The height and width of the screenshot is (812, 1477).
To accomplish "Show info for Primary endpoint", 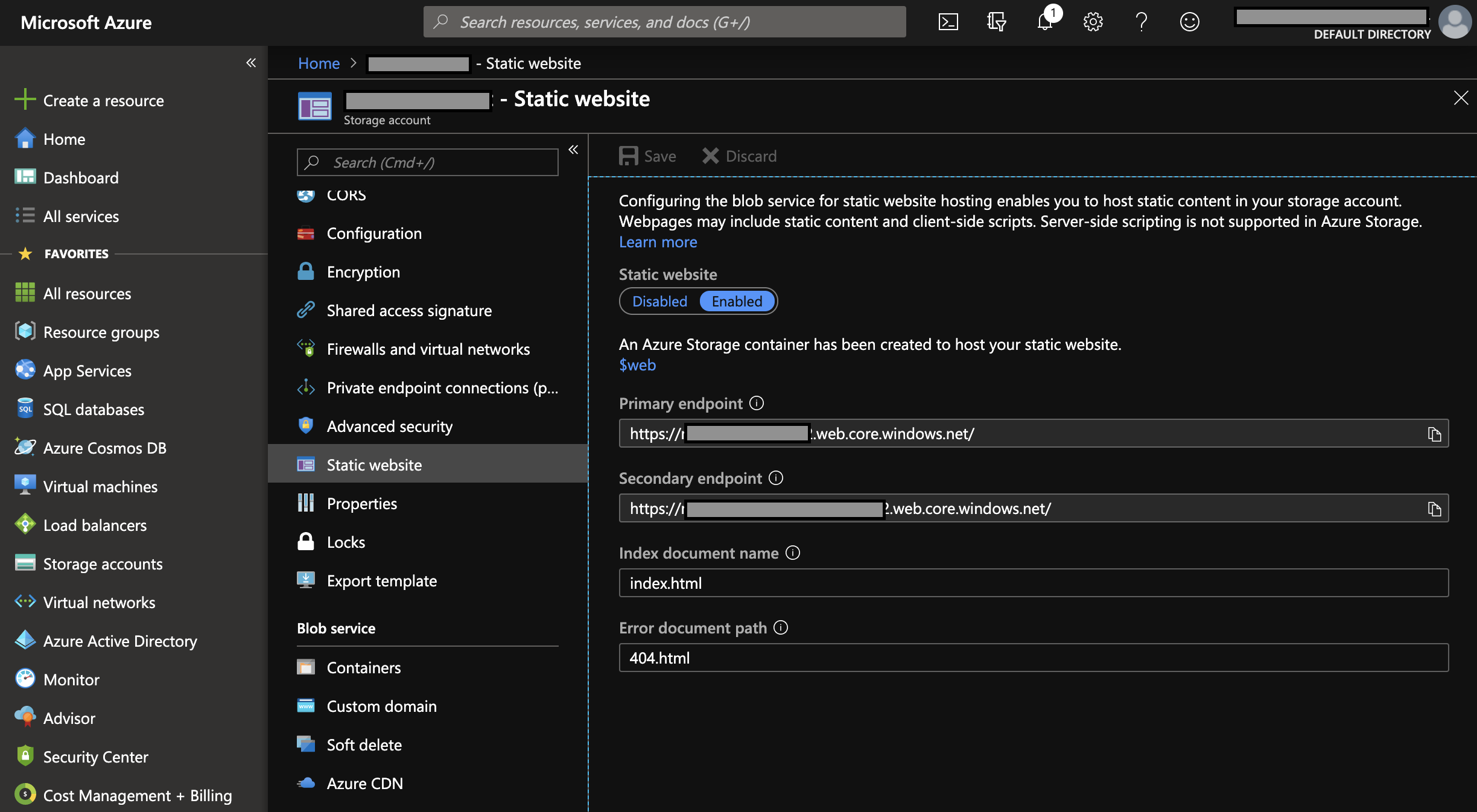I will [757, 403].
